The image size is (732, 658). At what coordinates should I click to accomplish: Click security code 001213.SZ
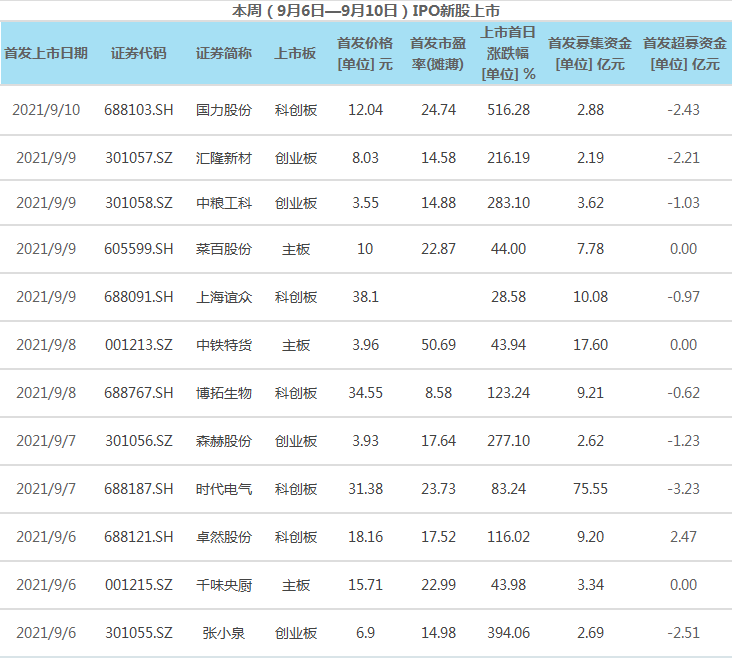[138, 345]
